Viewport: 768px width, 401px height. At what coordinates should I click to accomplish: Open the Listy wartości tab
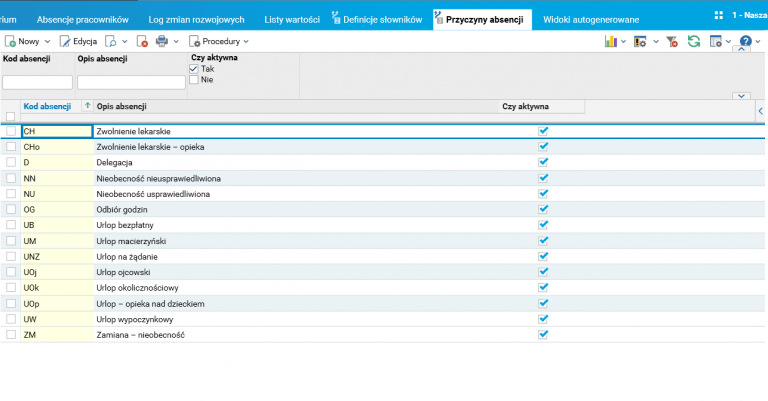(292, 20)
